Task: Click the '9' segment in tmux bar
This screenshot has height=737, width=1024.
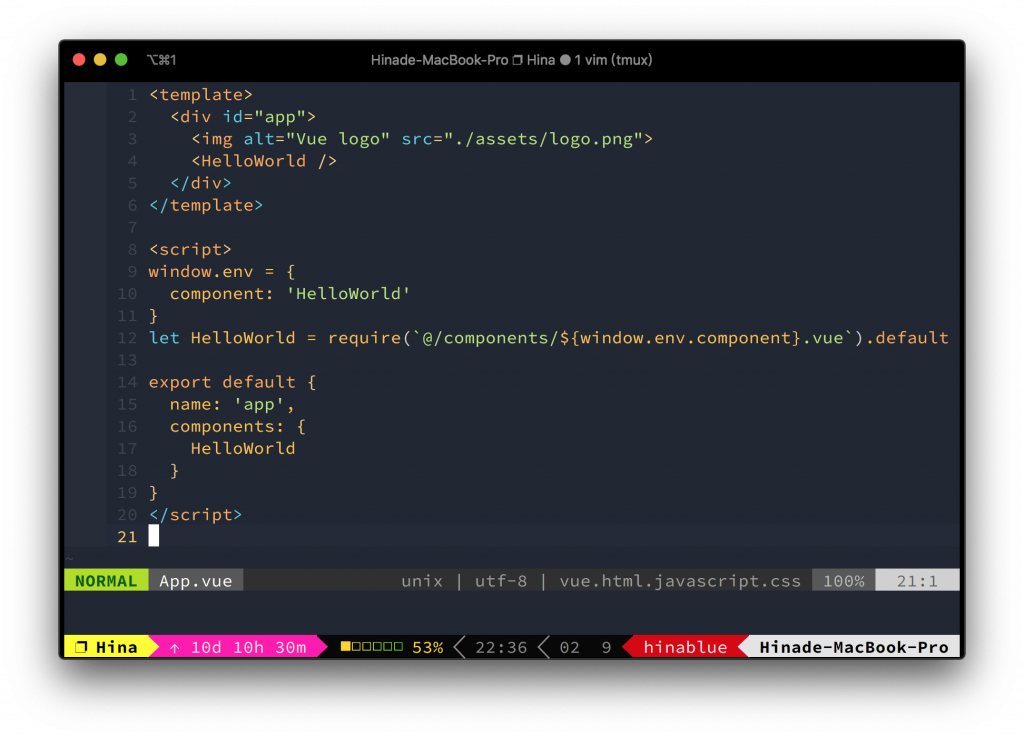Action: 606,647
